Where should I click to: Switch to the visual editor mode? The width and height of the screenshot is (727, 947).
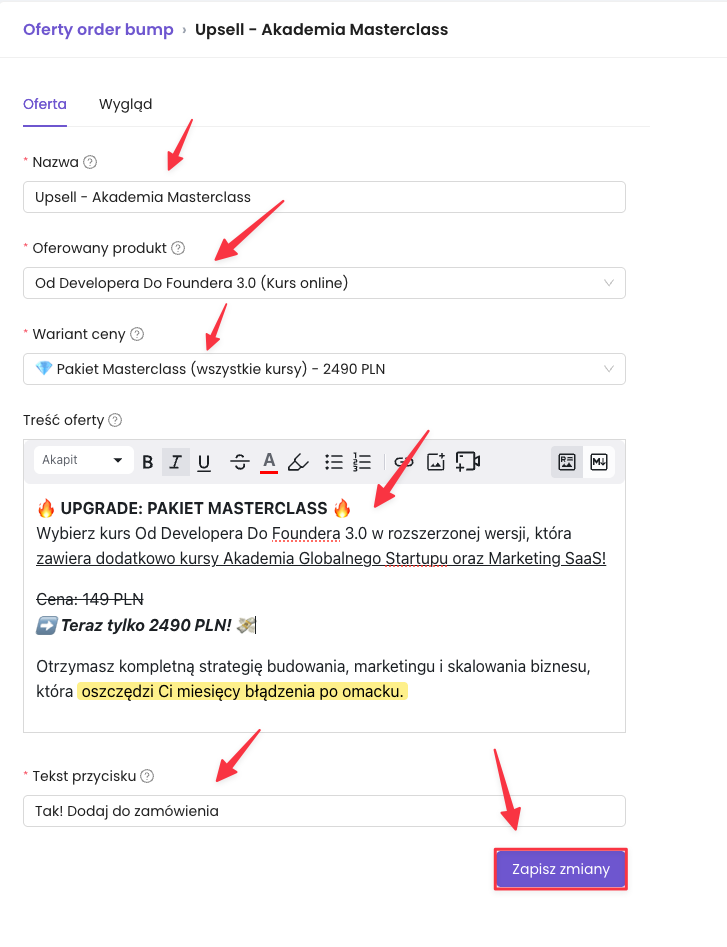[567, 461]
